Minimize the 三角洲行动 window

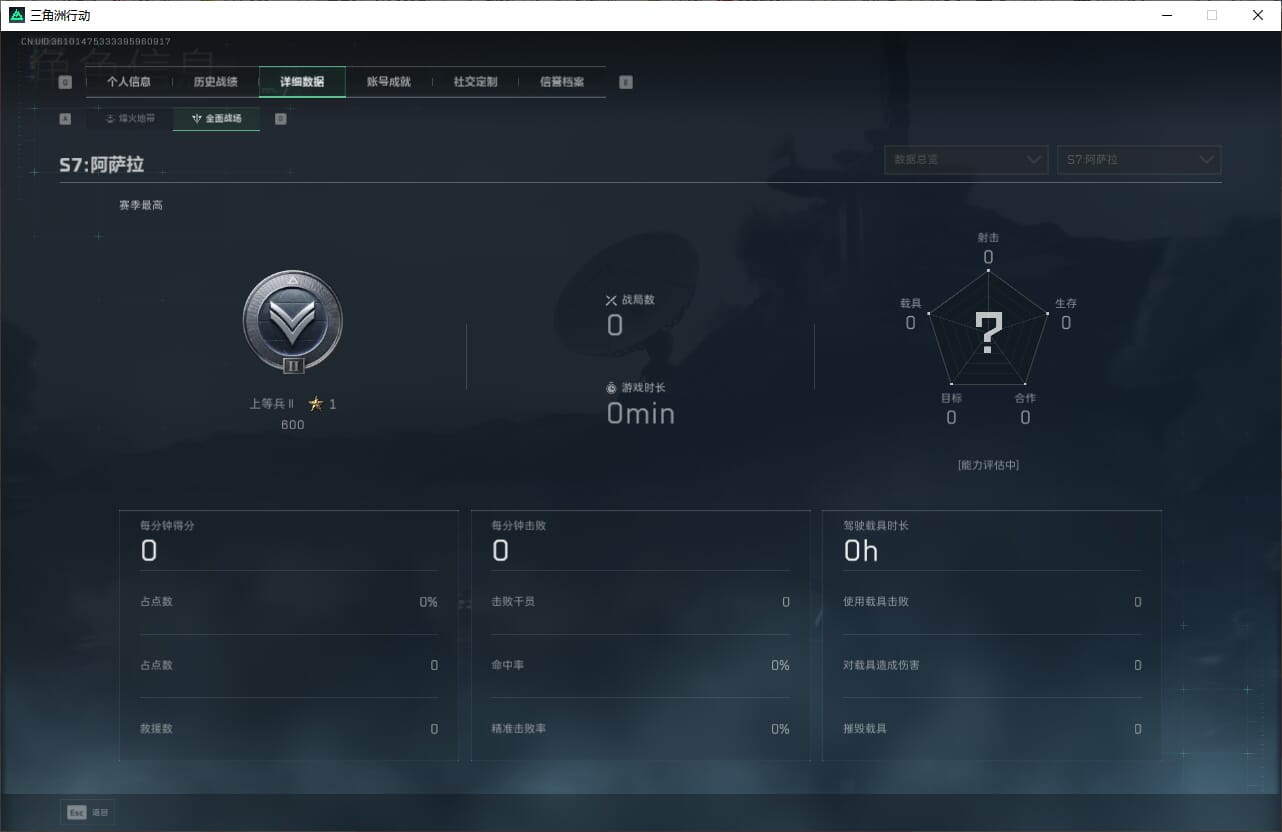pos(1166,15)
